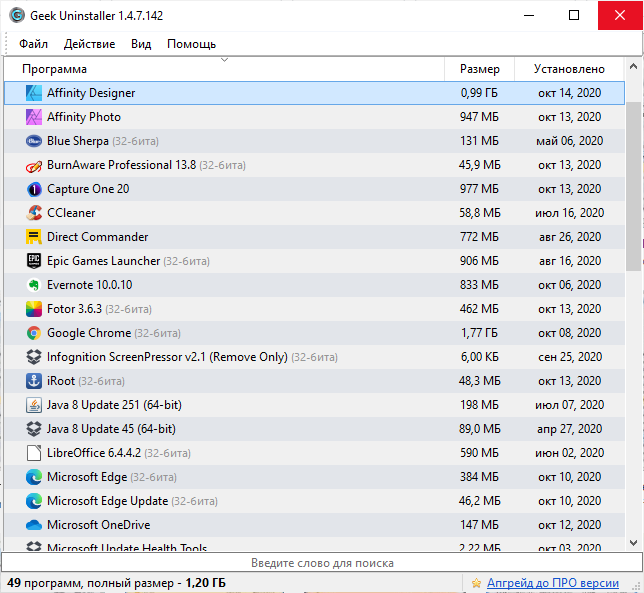Select the Google Chrome icon

tap(34, 333)
